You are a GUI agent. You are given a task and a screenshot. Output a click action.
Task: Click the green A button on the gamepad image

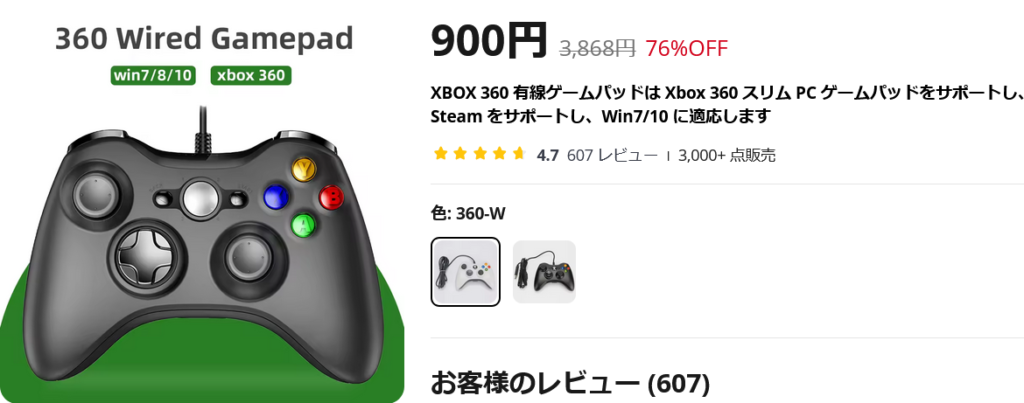[304, 225]
